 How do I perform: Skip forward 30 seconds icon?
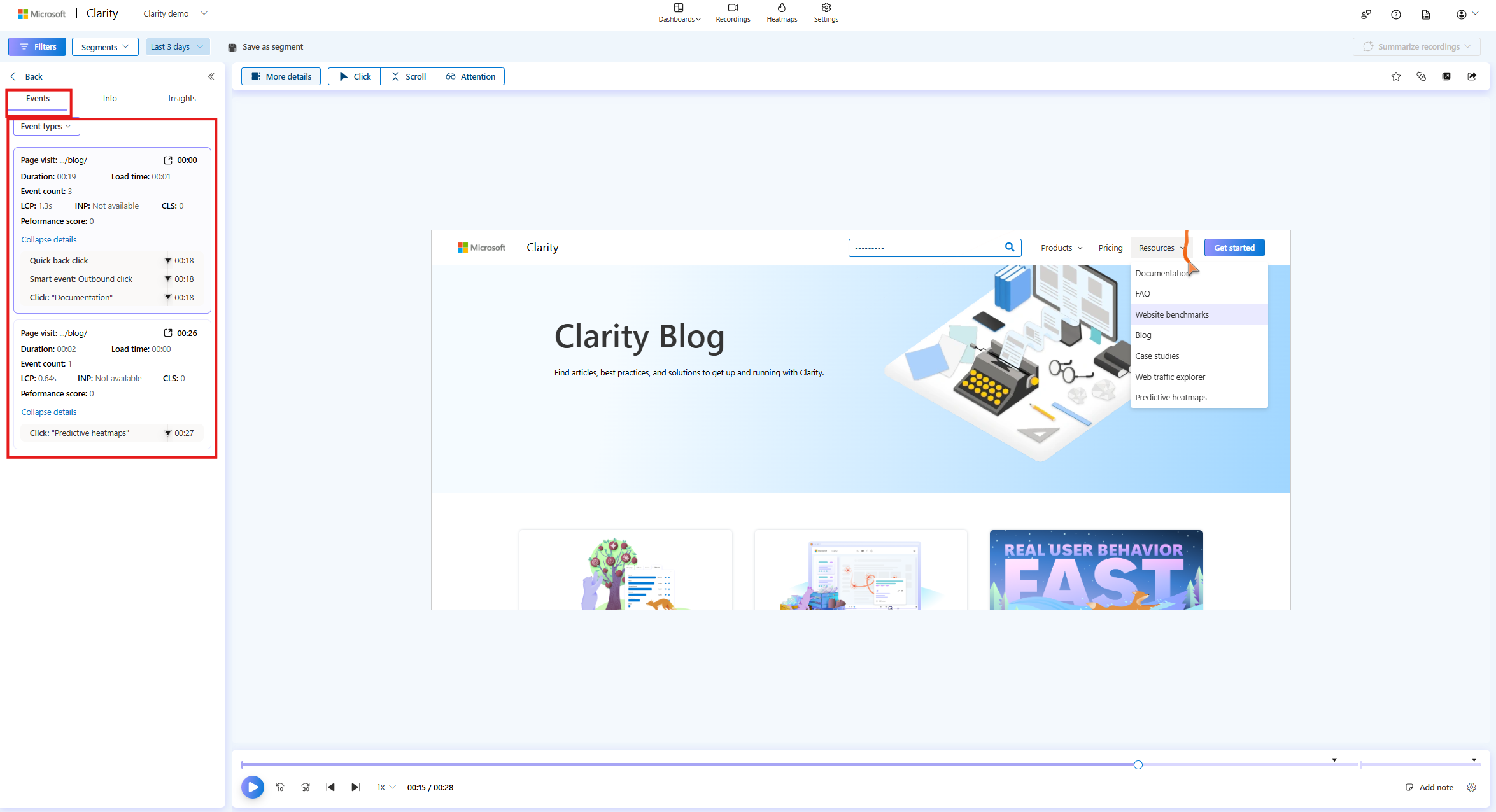[x=306, y=787]
